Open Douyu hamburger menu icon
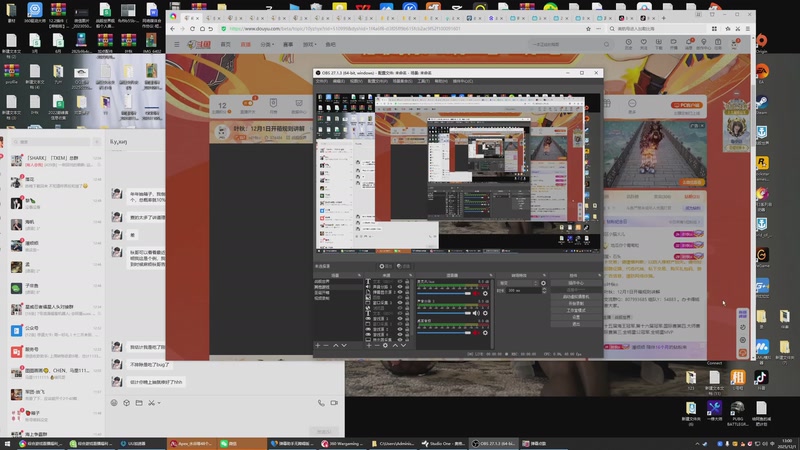 (x=177, y=44)
